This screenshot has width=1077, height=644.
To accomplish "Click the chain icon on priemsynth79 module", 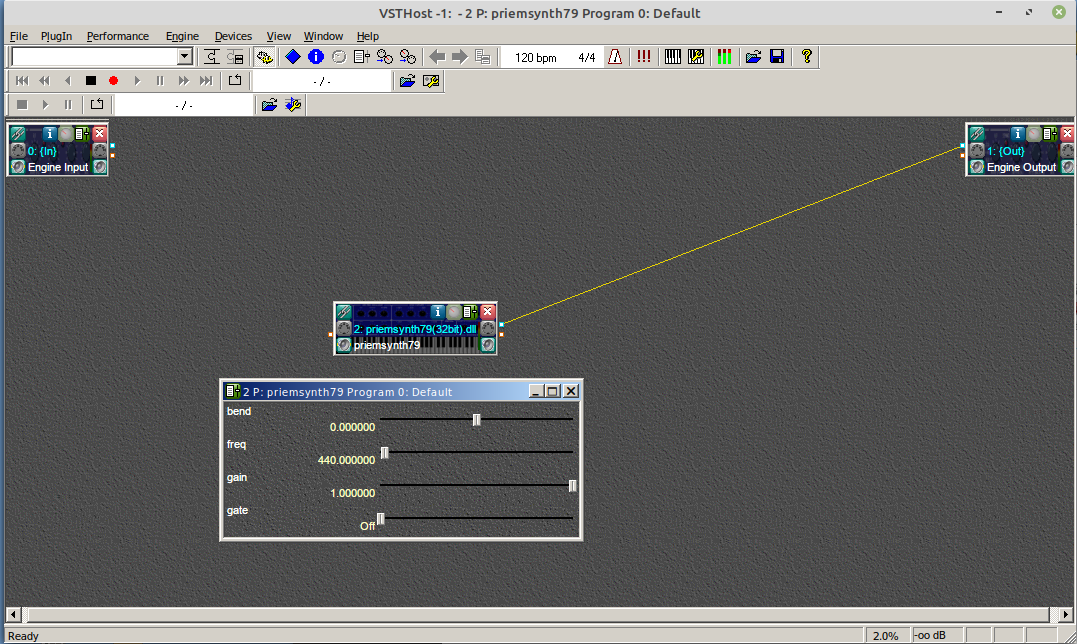I will coord(344,312).
